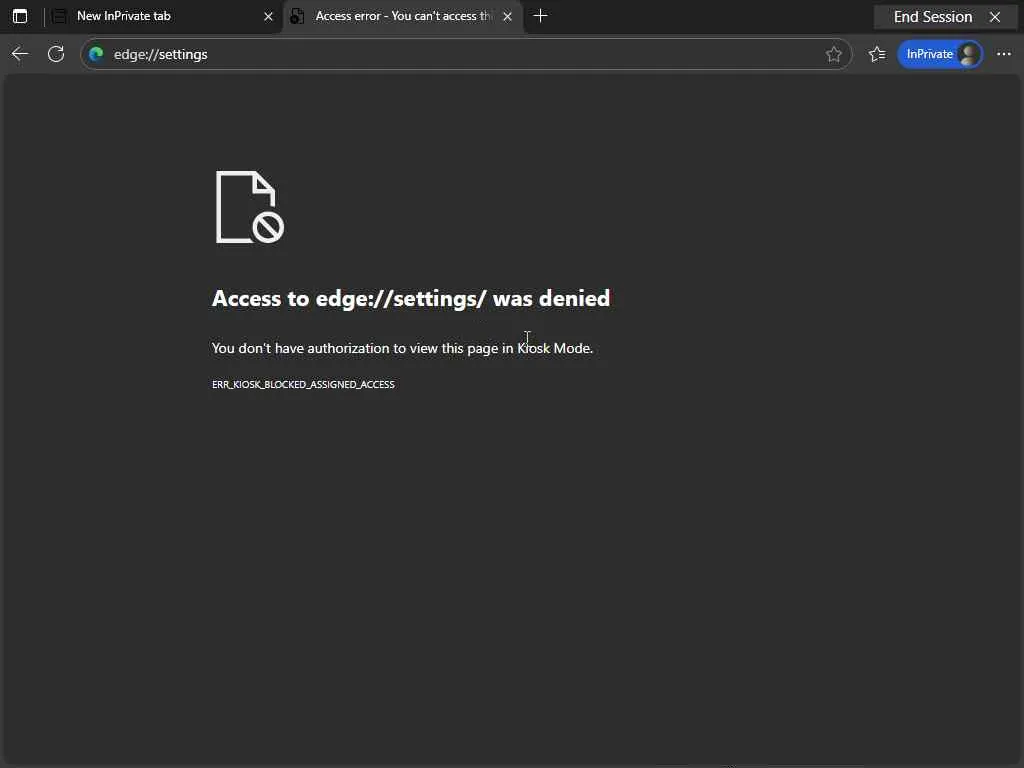Close the Access error tab
Image resolution: width=1024 pixels, height=768 pixels.
[507, 16]
